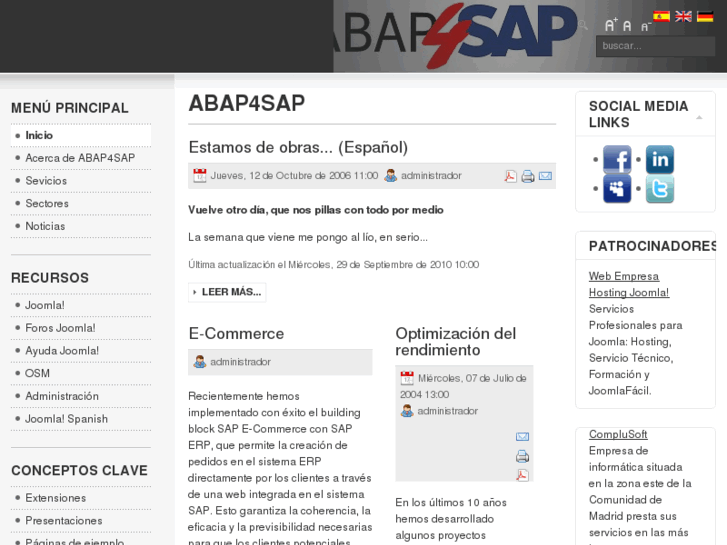Open the MySpace social media icon

pyautogui.click(x=617, y=189)
